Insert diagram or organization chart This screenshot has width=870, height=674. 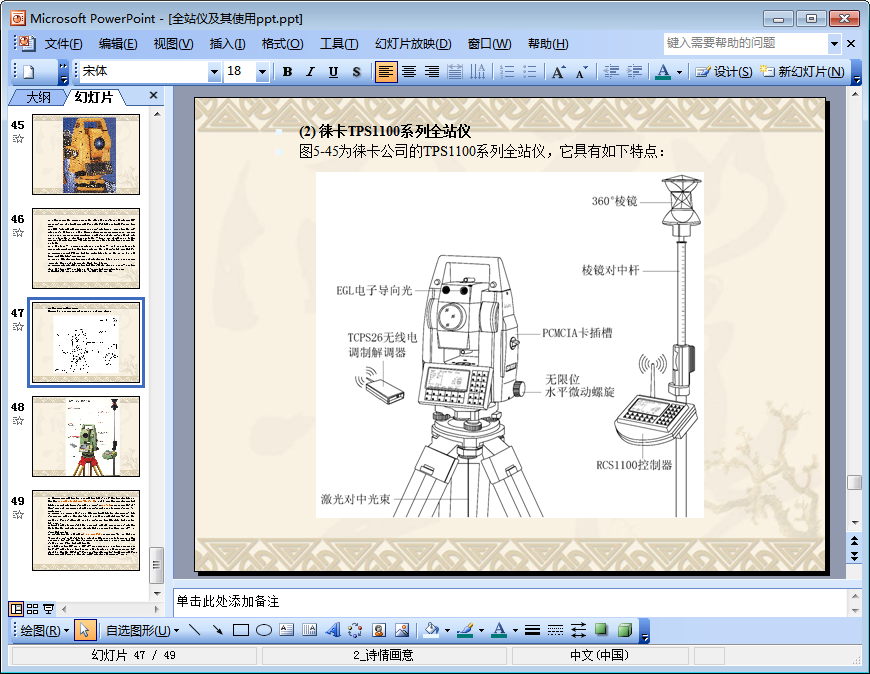(x=355, y=630)
